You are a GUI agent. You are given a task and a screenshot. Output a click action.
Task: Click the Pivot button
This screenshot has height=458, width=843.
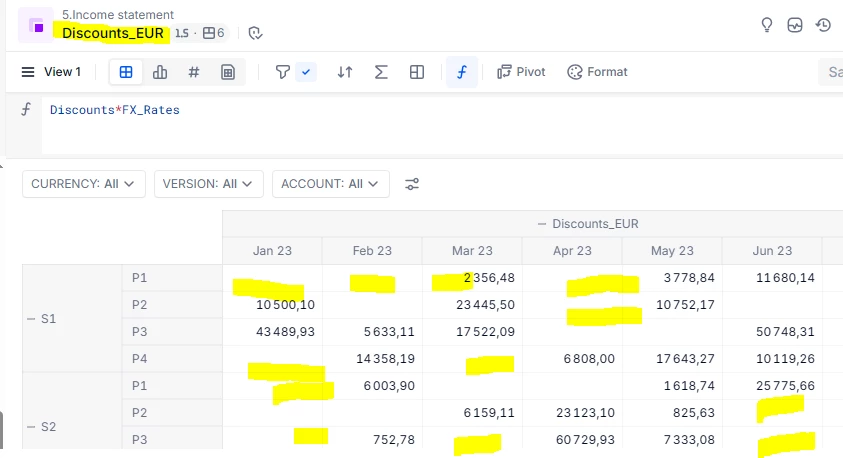click(x=521, y=72)
